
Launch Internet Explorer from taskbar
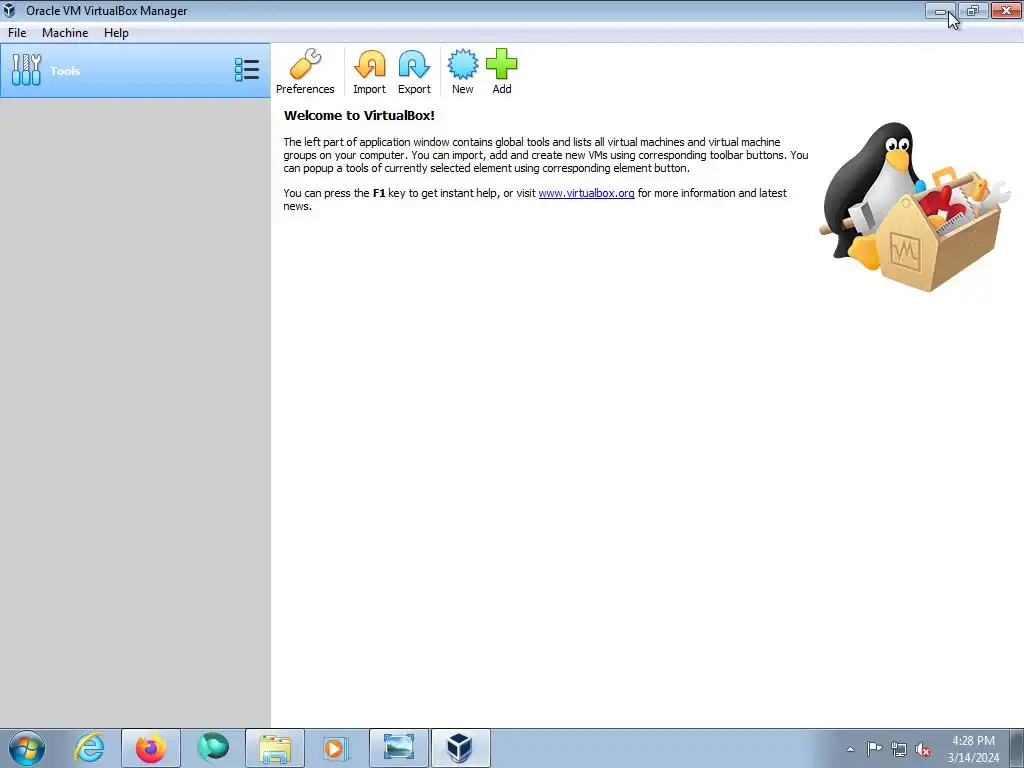[89, 748]
